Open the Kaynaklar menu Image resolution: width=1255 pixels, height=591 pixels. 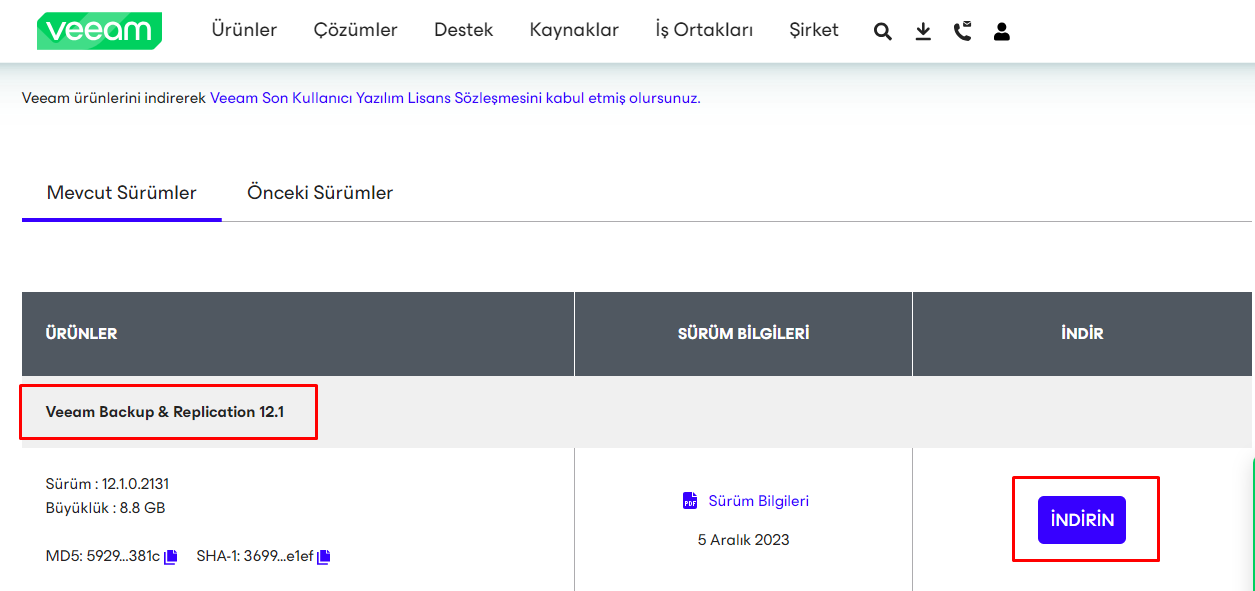pyautogui.click(x=574, y=30)
